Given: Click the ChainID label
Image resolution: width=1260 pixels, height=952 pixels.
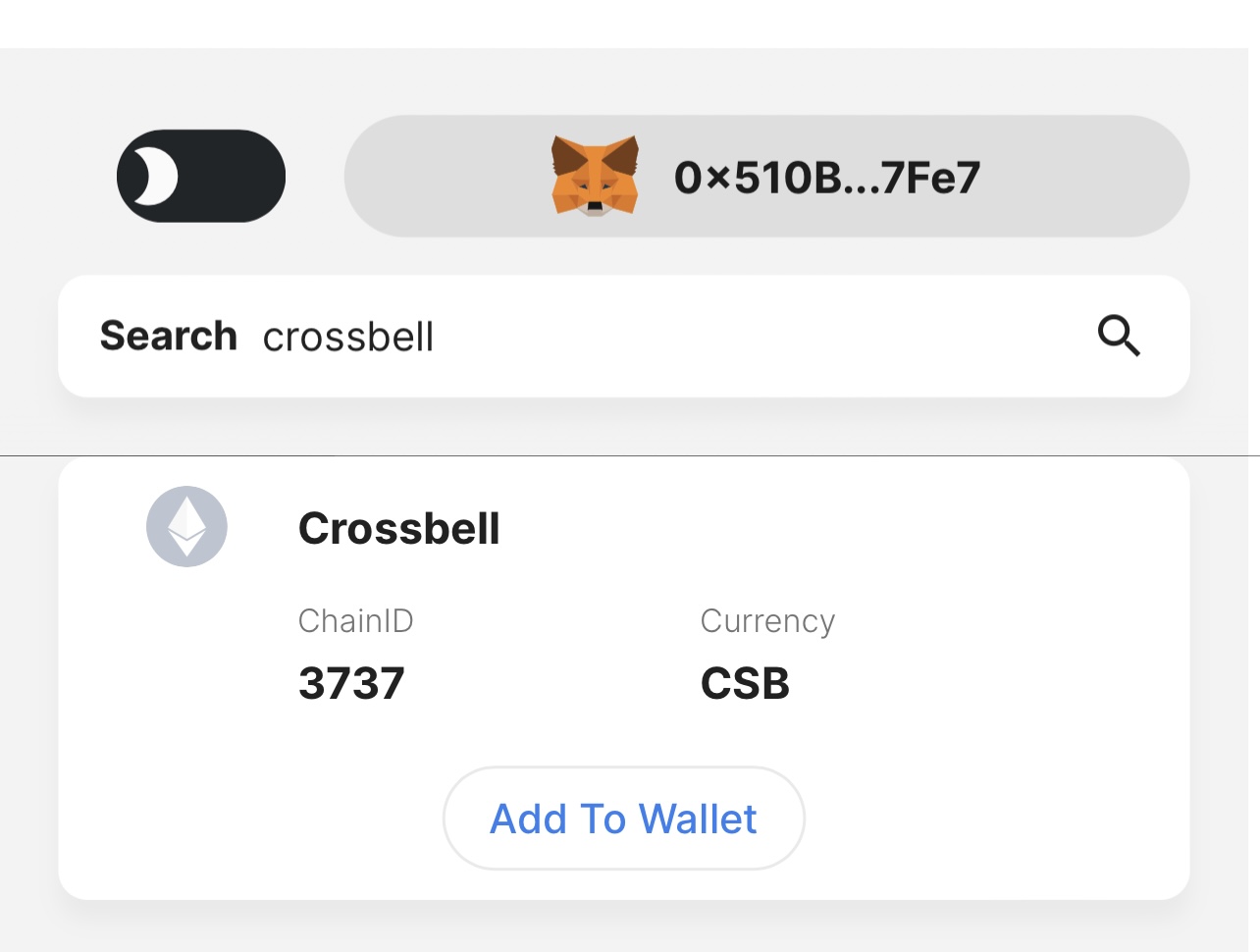Looking at the screenshot, I should pos(355,621).
